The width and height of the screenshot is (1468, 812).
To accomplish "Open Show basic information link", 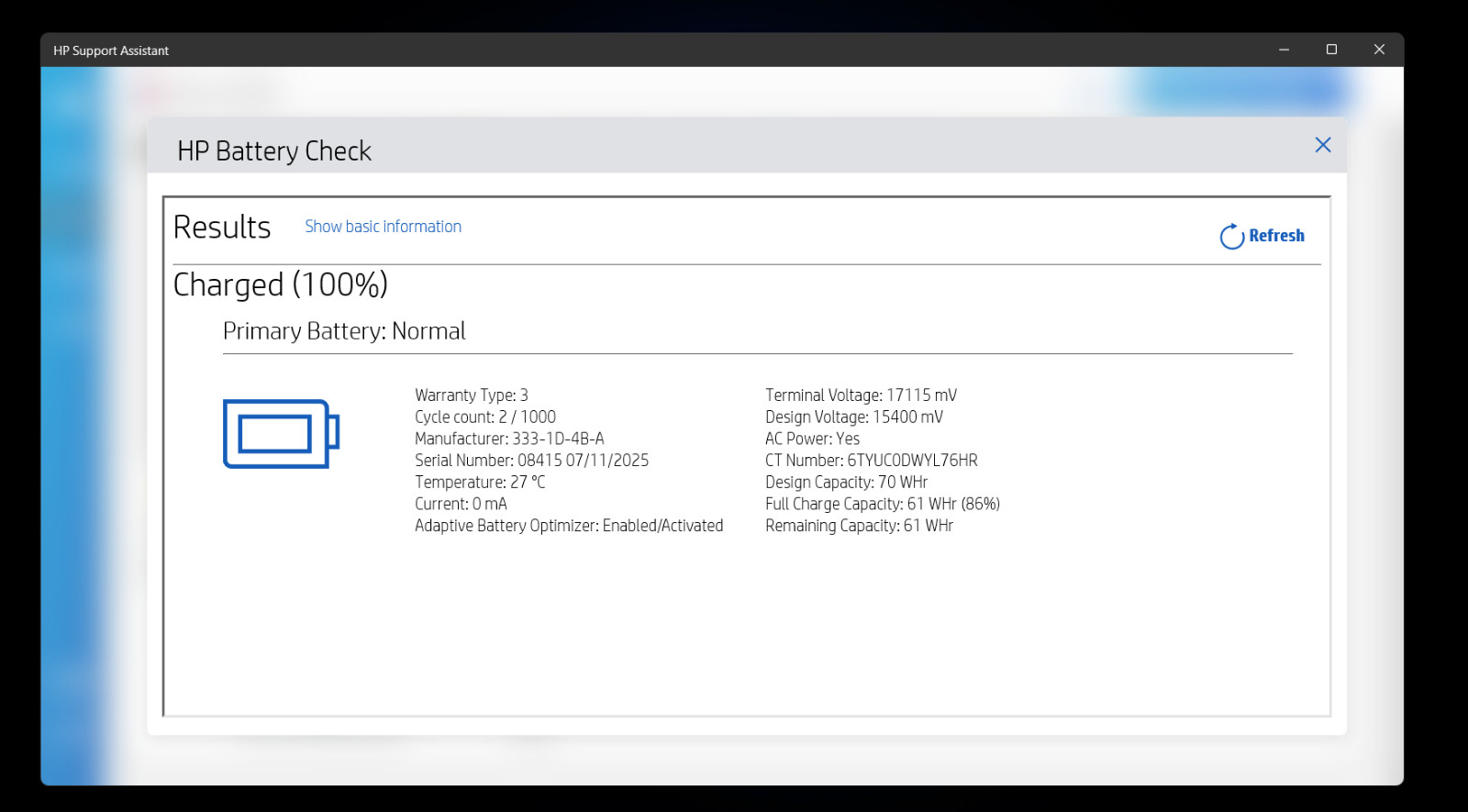I will point(383,227).
